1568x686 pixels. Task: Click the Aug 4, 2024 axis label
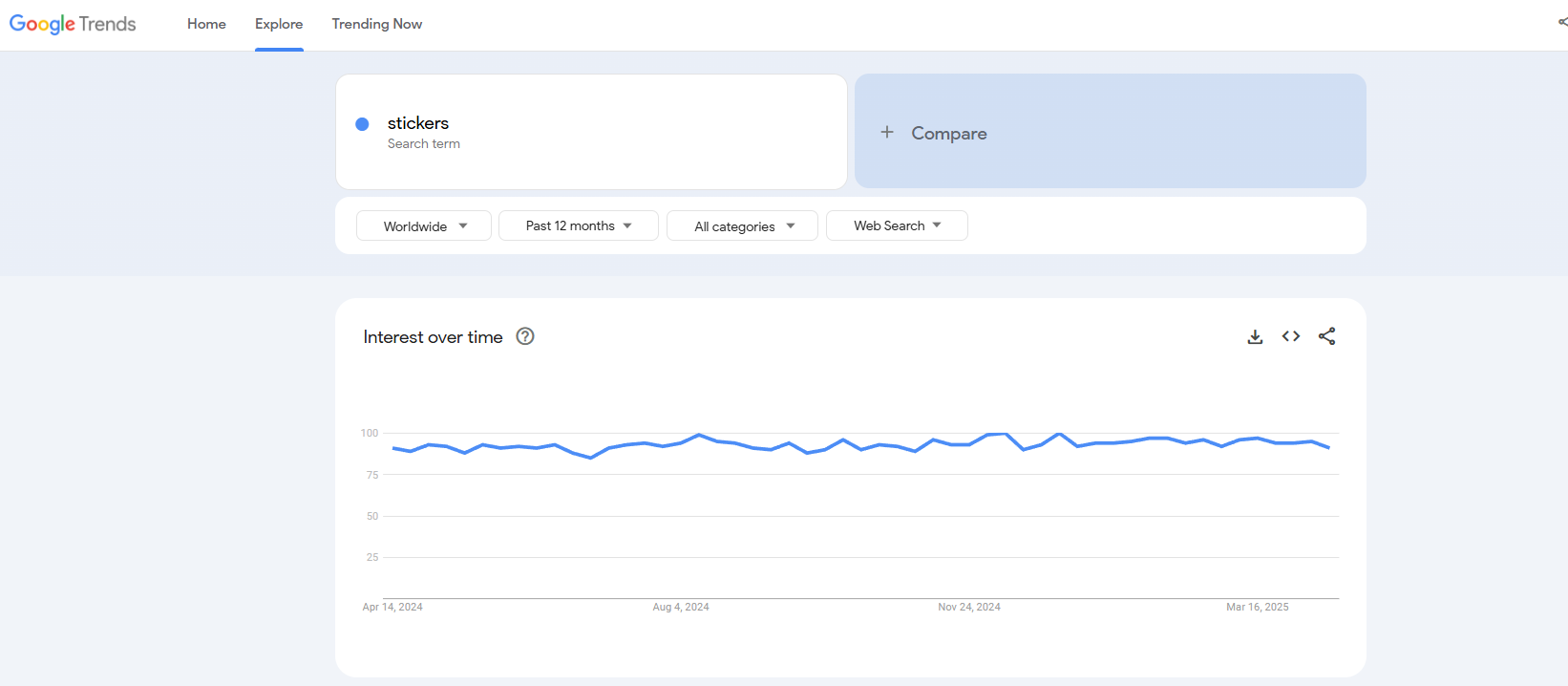point(681,607)
